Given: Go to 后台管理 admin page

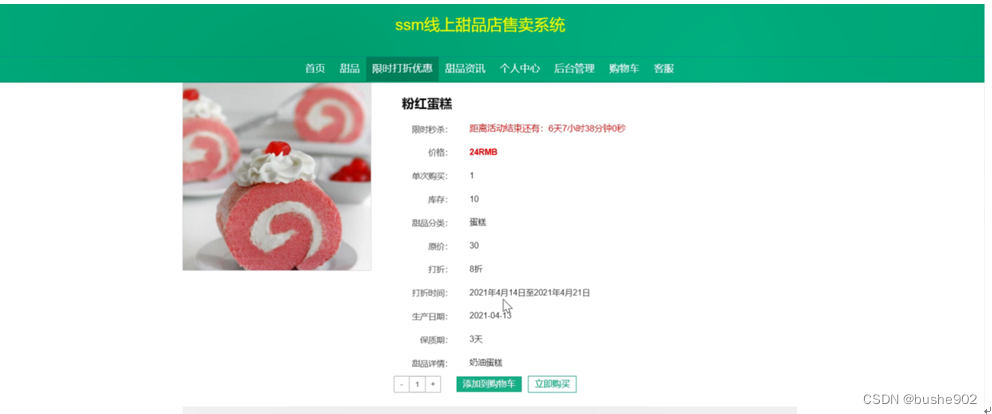Looking at the screenshot, I should [x=574, y=69].
